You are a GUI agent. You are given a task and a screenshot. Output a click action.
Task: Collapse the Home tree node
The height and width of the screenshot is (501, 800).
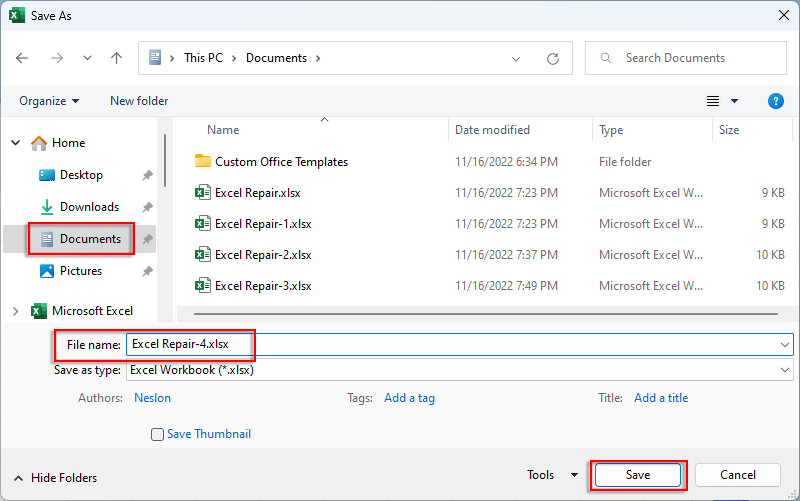coord(15,143)
